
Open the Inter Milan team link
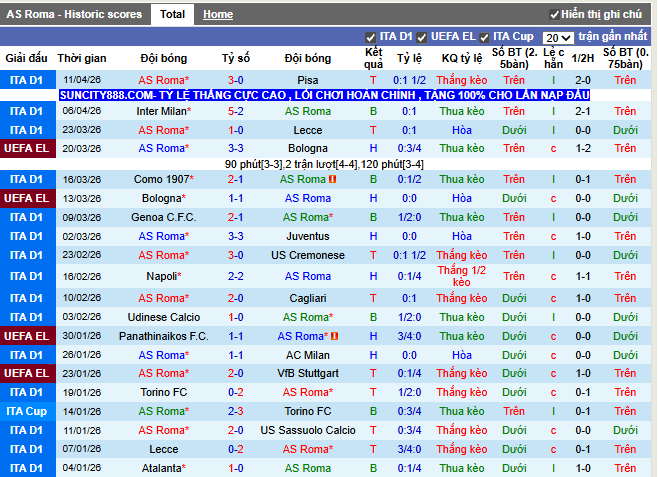click(164, 111)
